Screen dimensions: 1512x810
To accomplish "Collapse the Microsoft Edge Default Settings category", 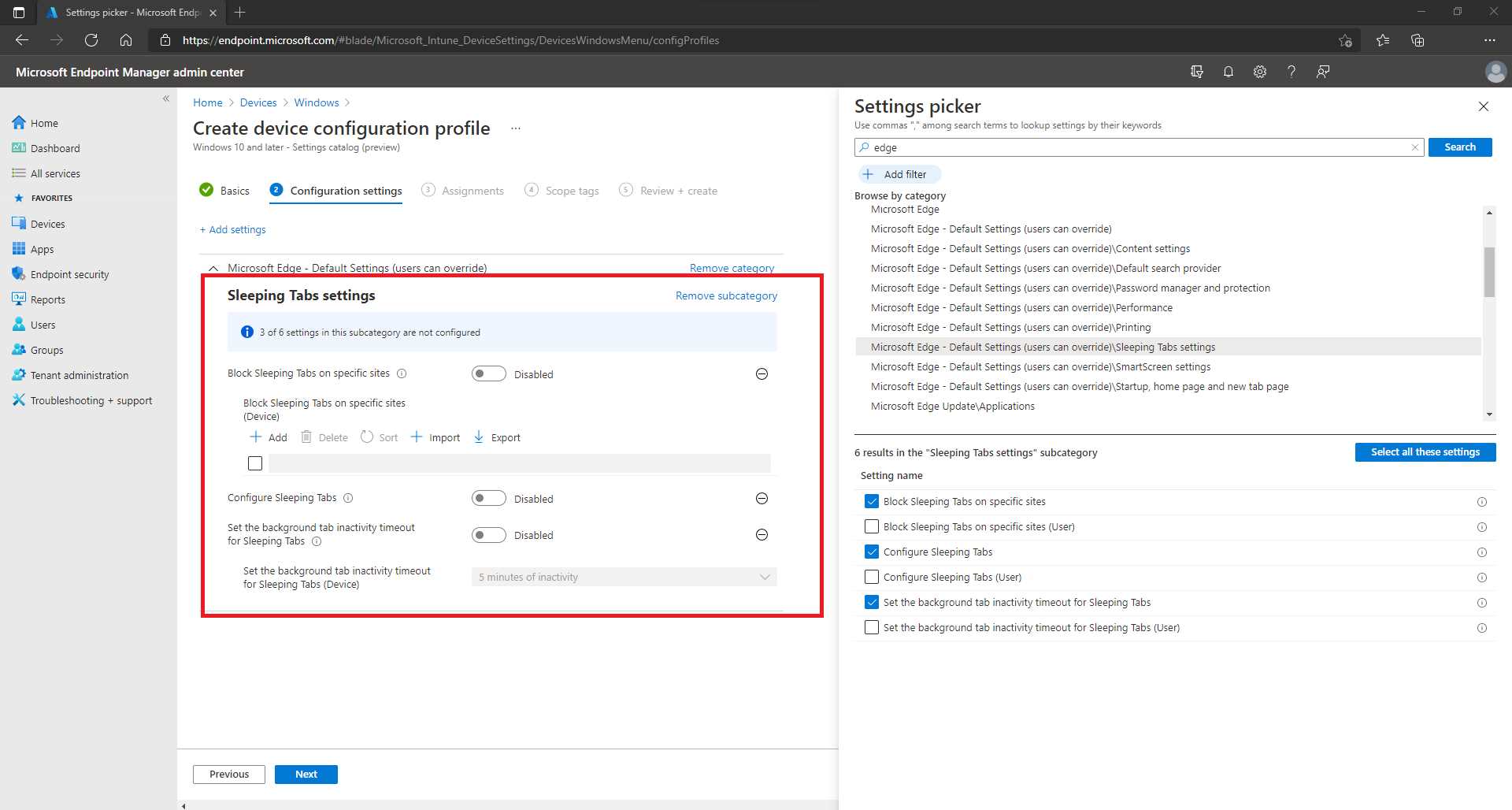I will (212, 267).
